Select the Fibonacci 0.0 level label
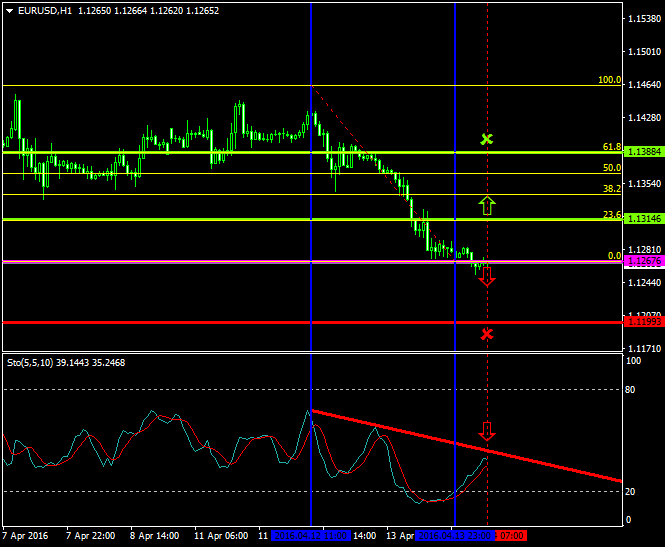Viewport: 665px width, 547px height. tap(615, 256)
